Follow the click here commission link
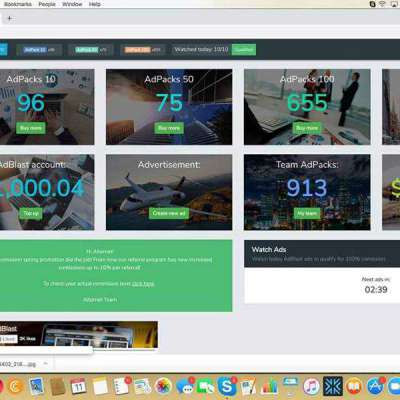 click(143, 284)
